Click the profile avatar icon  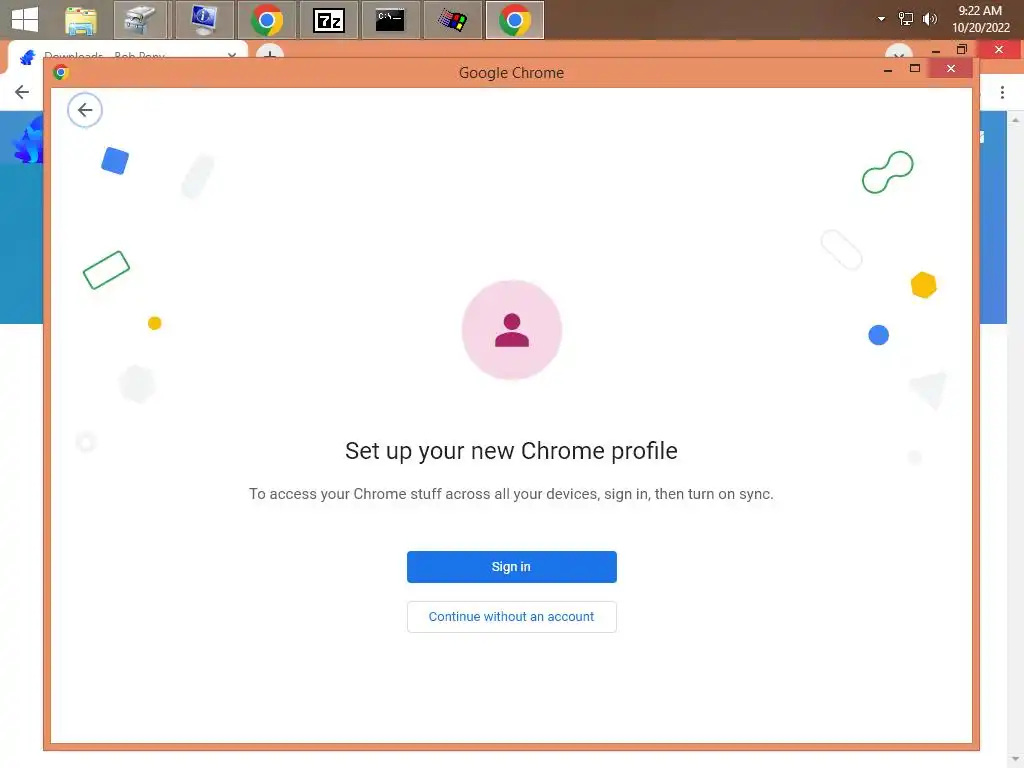(x=511, y=330)
